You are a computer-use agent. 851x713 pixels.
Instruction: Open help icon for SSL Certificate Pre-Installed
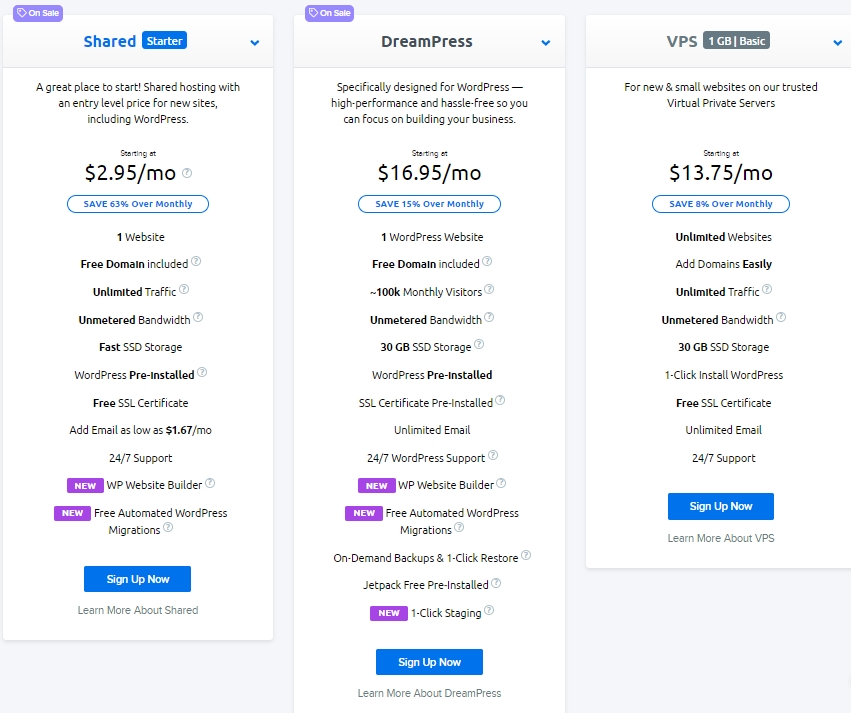point(500,400)
